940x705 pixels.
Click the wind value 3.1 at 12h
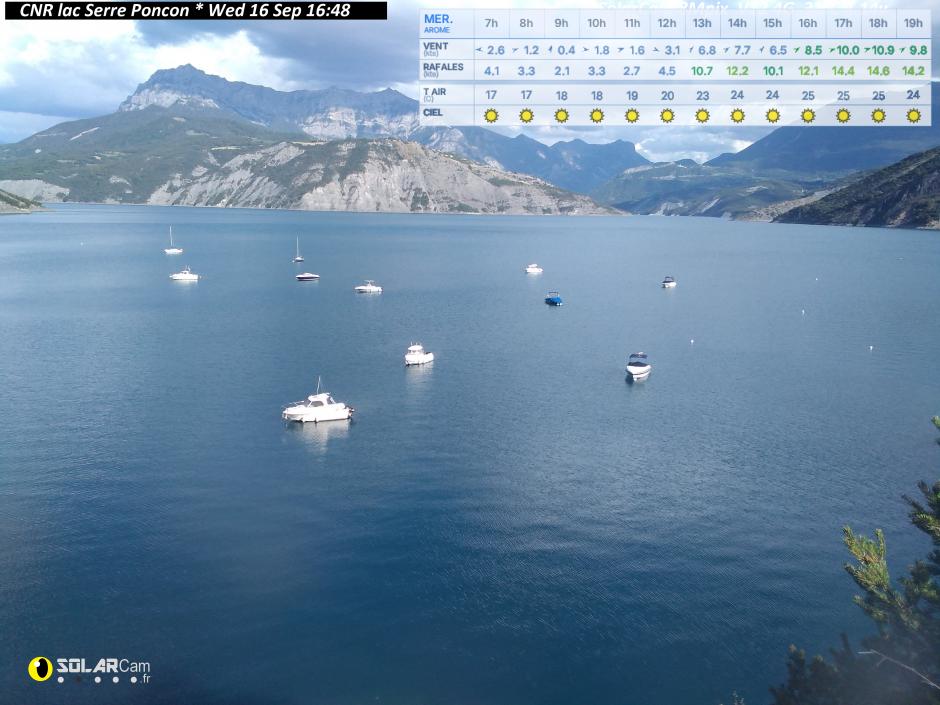click(x=672, y=50)
